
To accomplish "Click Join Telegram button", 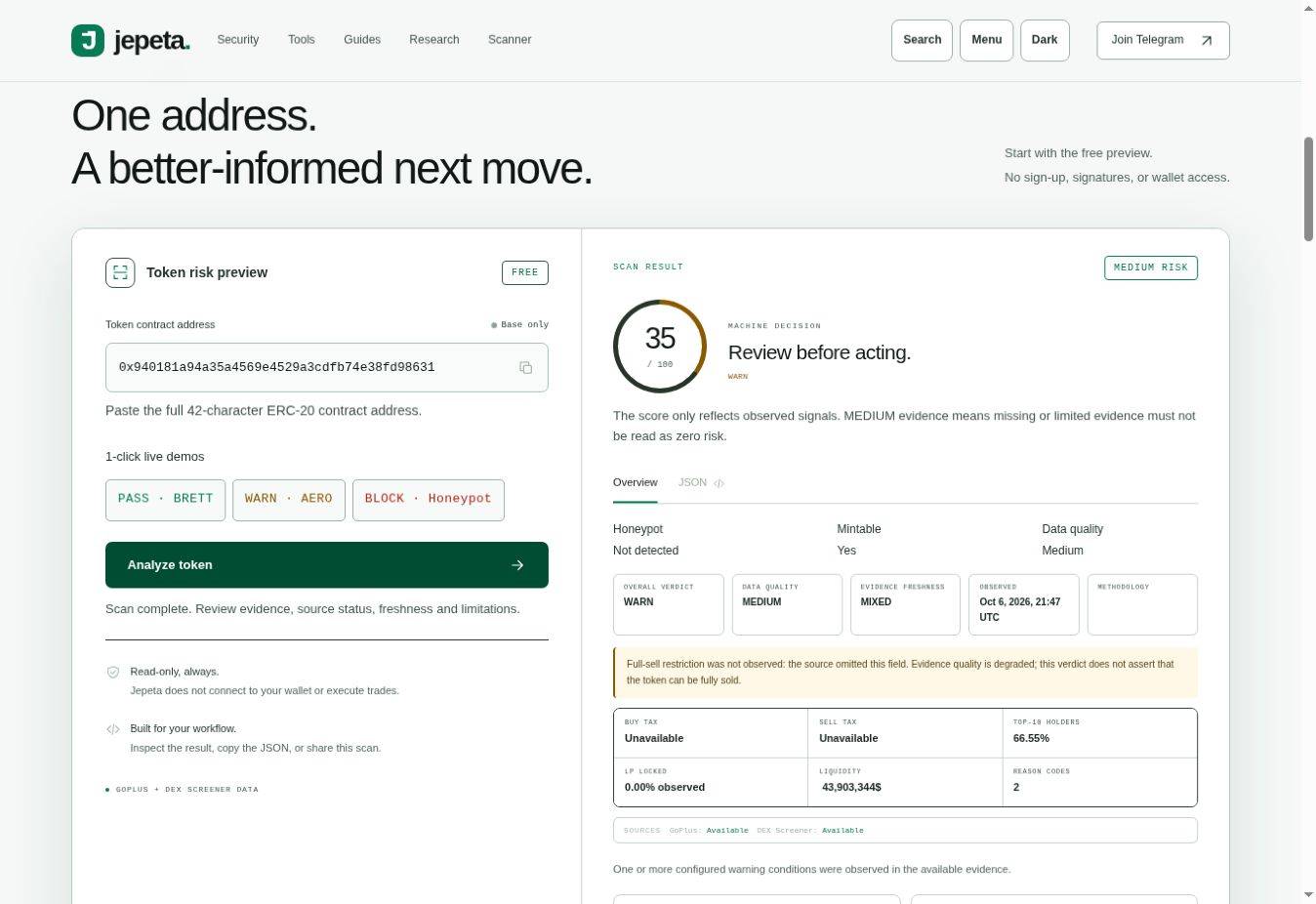I will (x=1163, y=40).
